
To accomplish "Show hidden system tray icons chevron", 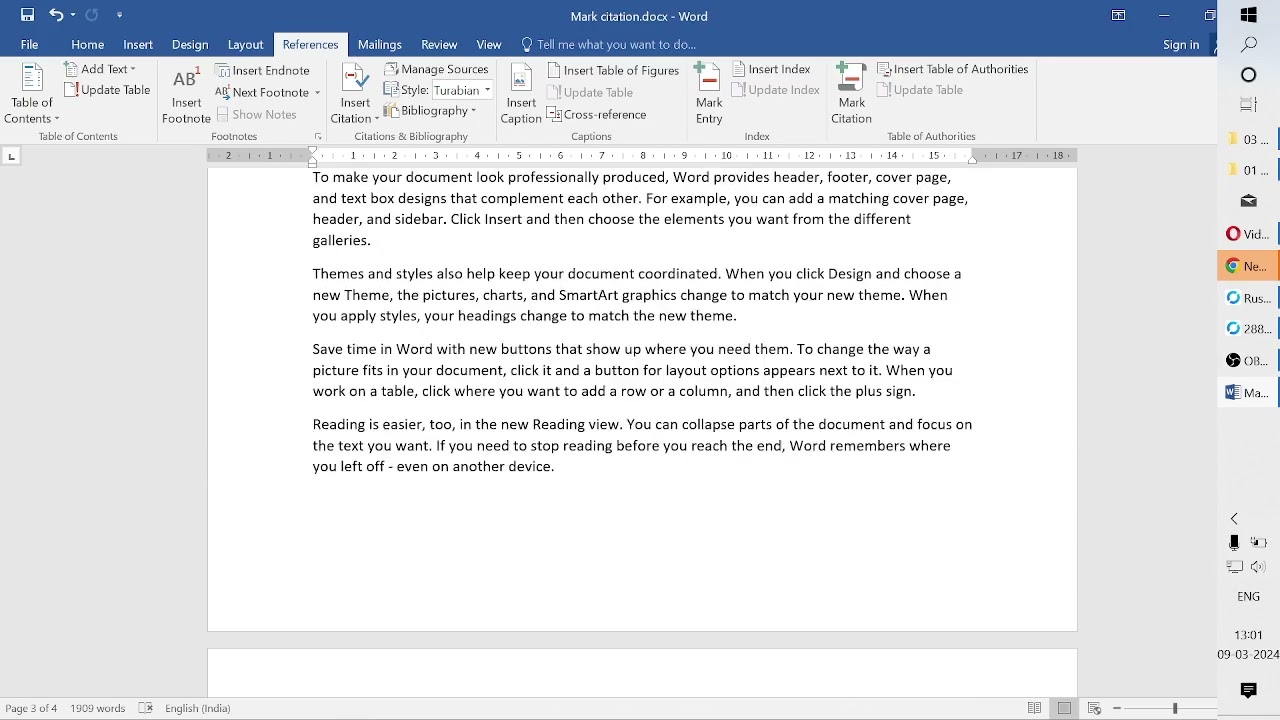I will pyautogui.click(x=1234, y=518).
